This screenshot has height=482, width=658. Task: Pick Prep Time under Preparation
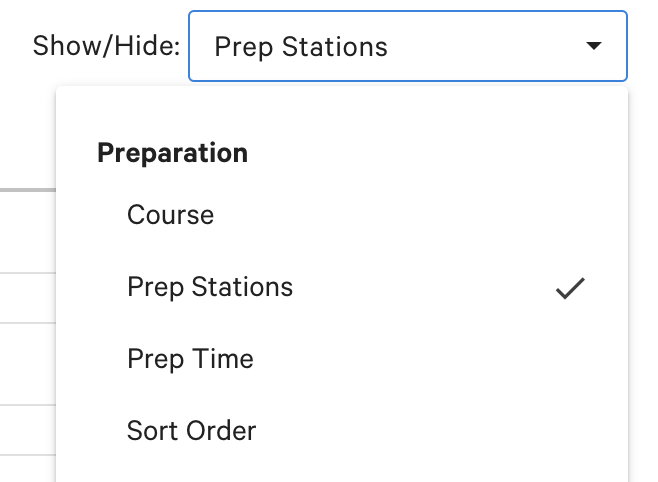[190, 359]
